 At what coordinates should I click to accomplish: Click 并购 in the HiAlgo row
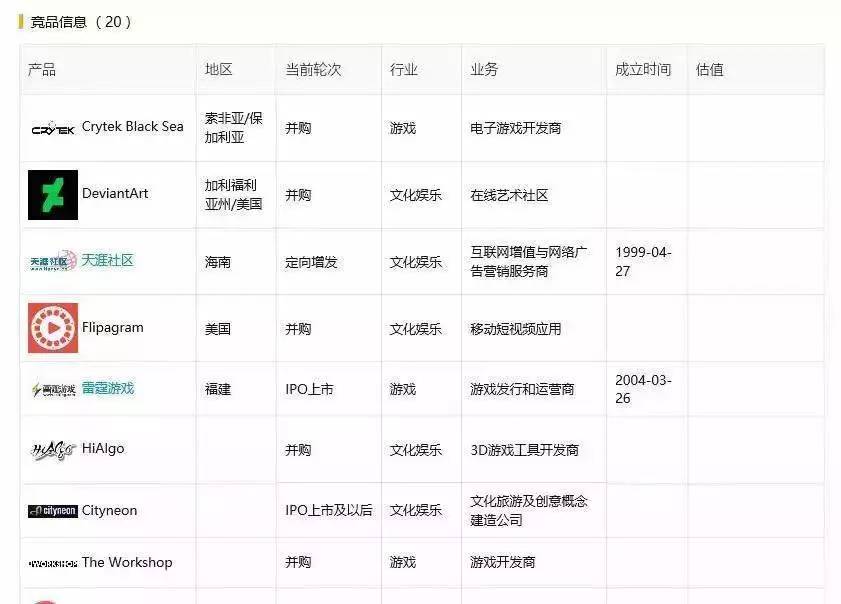coord(298,450)
